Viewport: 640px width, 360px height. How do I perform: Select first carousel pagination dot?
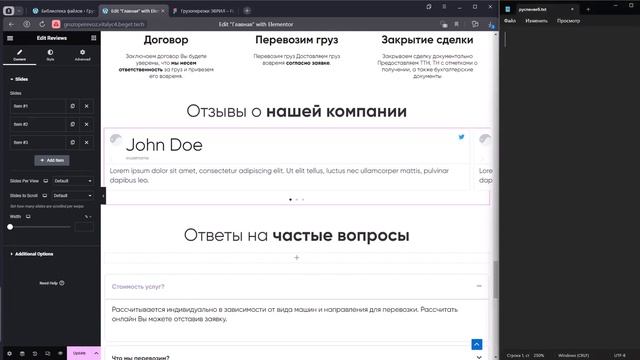pyautogui.click(x=290, y=200)
